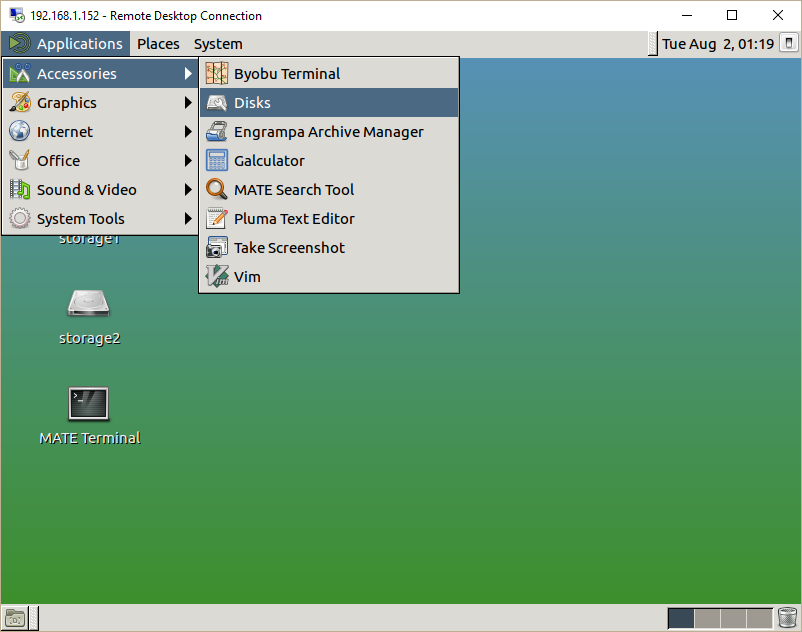Click the MATE Search Tool magnifier icon

click(216, 190)
